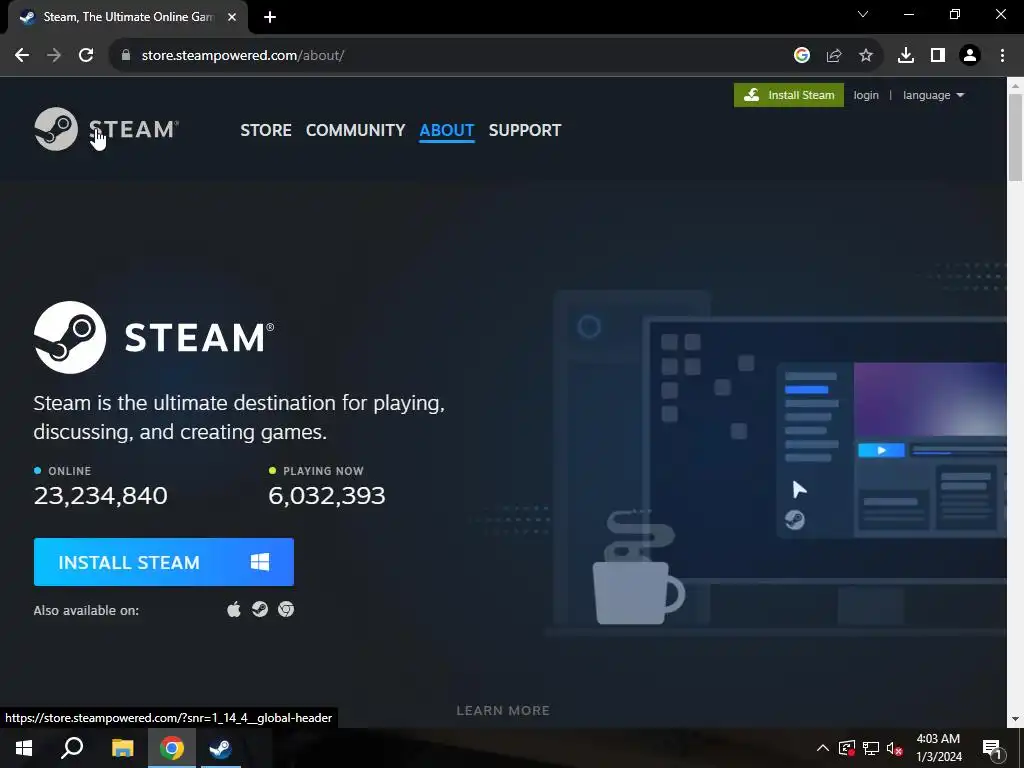This screenshot has width=1024, height=768.
Task: Open Windows taskbar search
Action: pos(72,748)
